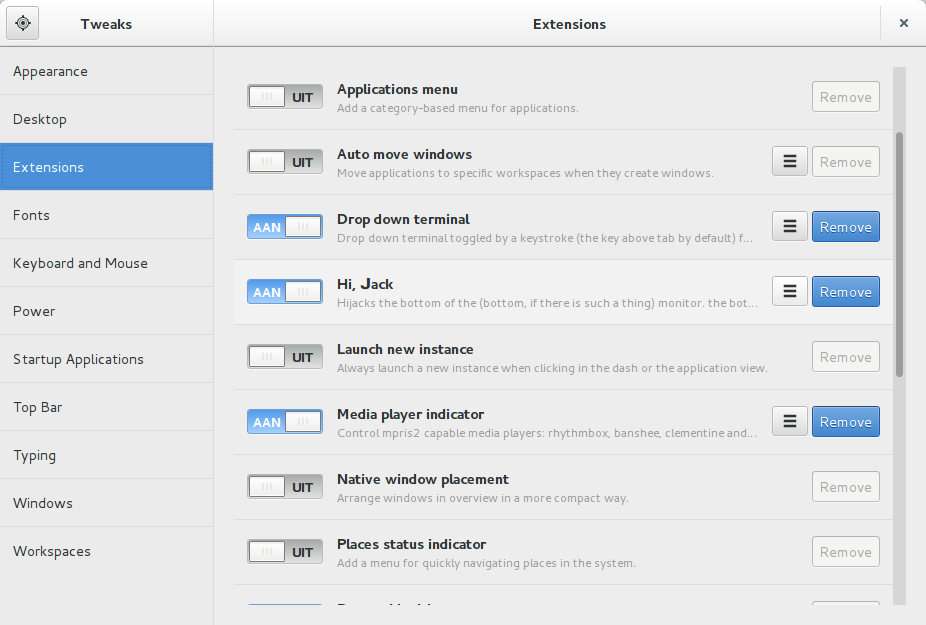This screenshot has height=625, width=926.
Task: Disable the Media player indicator switch
Action: coord(285,422)
